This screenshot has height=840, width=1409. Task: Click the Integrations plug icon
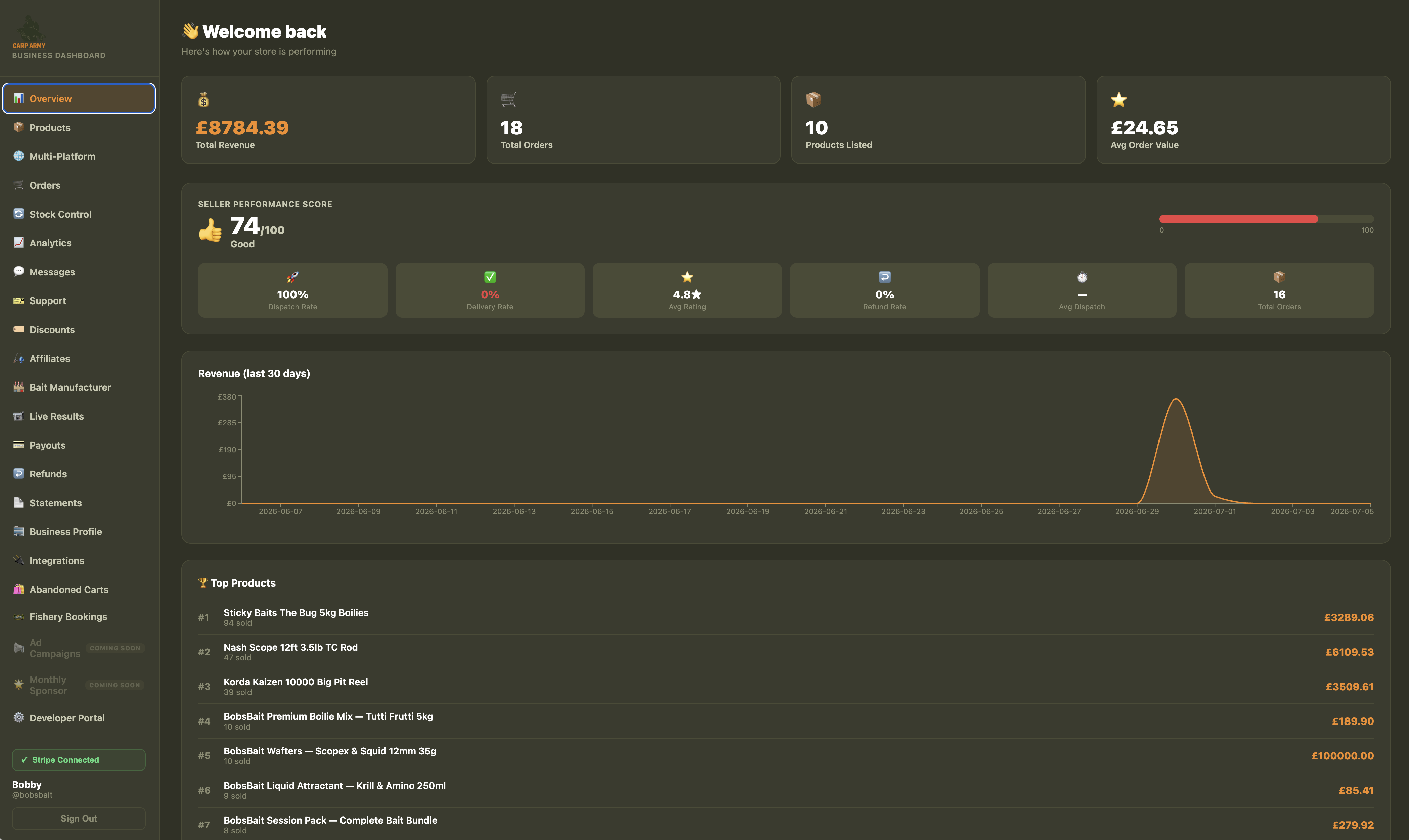click(x=19, y=560)
